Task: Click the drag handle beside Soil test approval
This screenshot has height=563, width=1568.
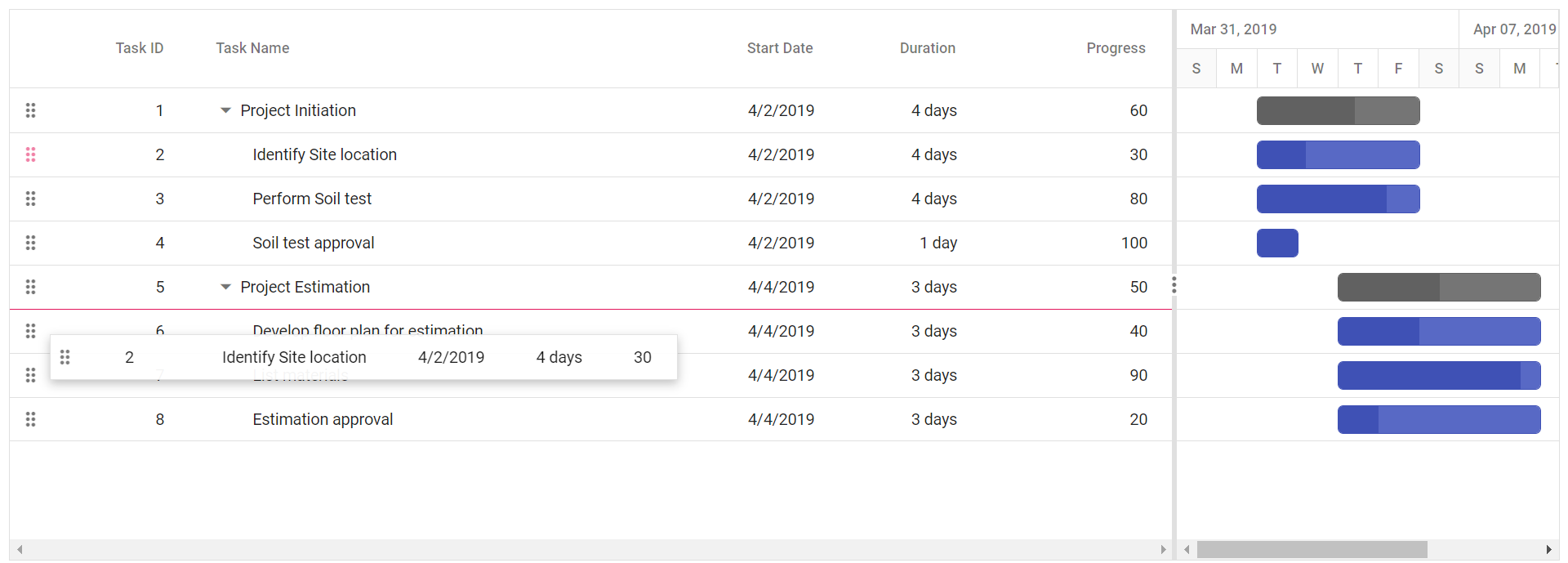Action: [x=31, y=243]
